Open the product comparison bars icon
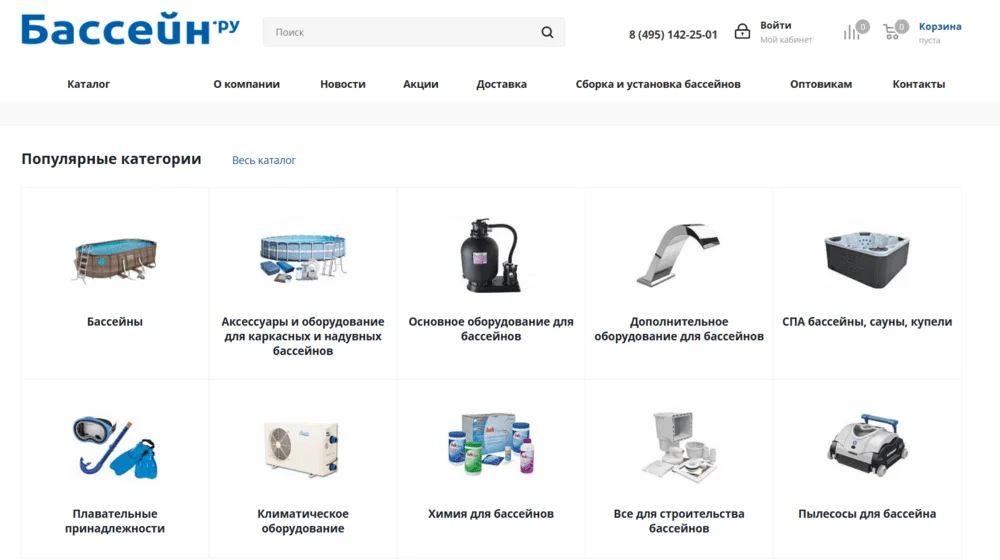The width and height of the screenshot is (1000, 560). (x=851, y=33)
